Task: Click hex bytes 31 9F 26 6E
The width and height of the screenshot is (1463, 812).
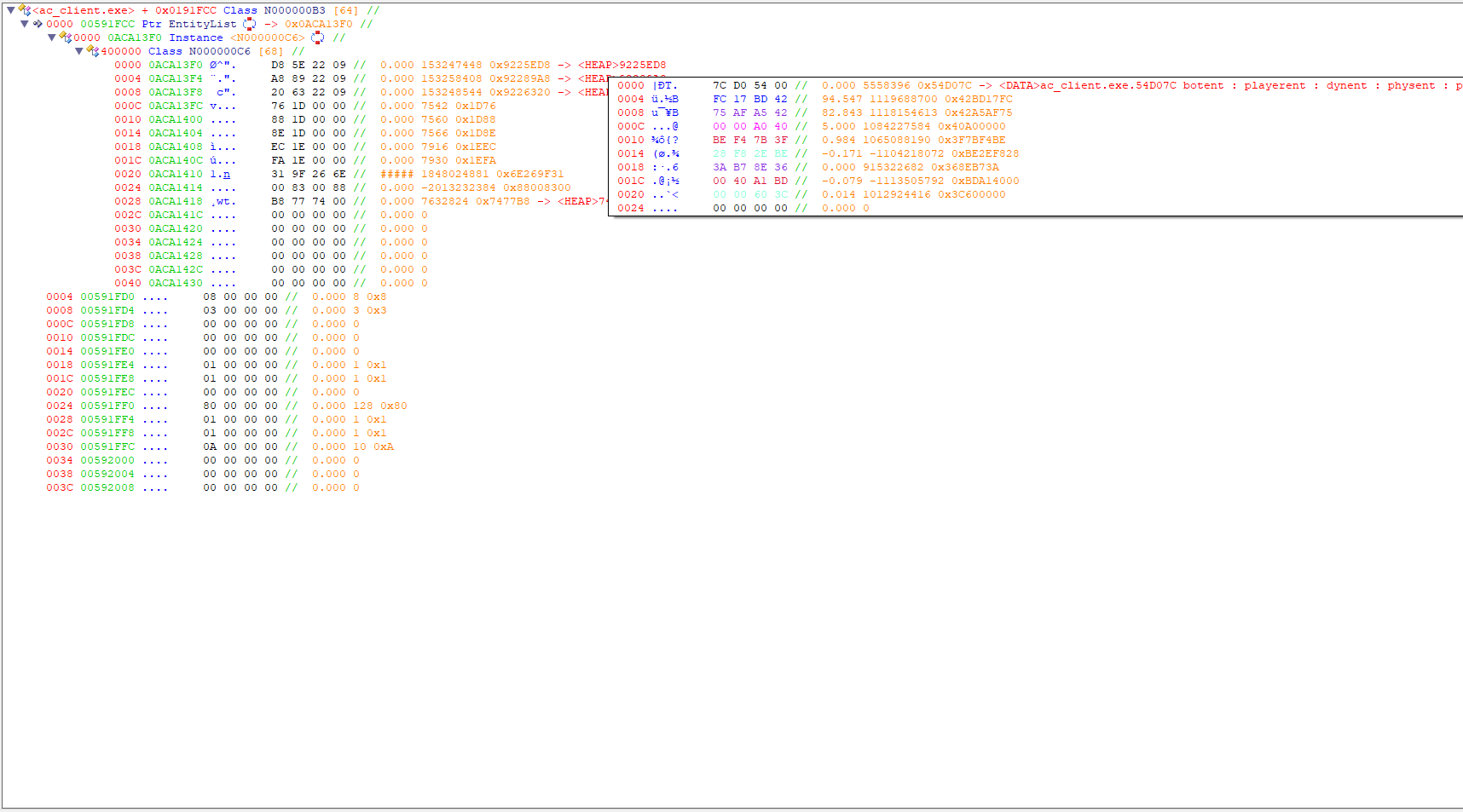Action: (309, 174)
